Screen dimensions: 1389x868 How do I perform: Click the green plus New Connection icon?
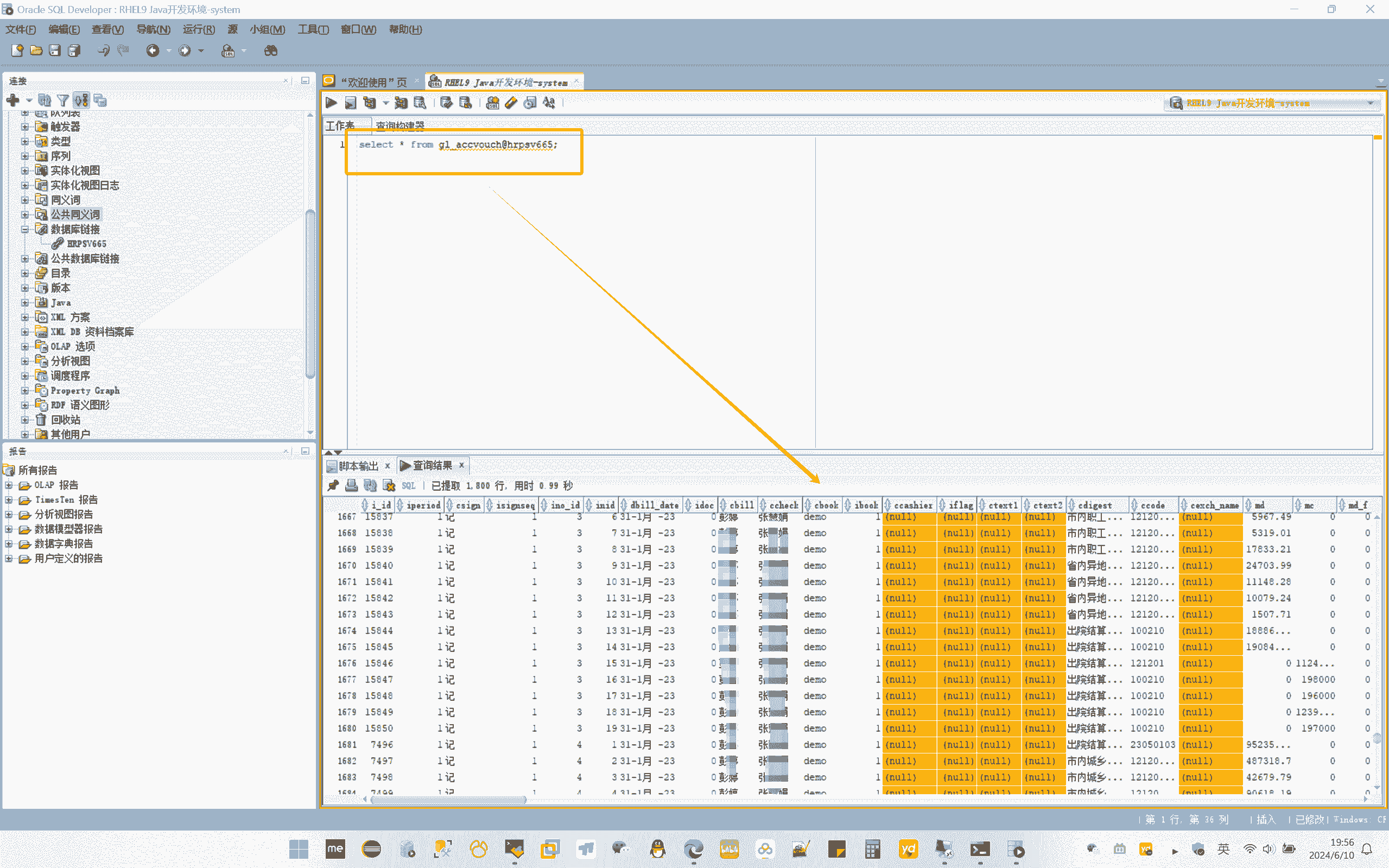pos(12,100)
